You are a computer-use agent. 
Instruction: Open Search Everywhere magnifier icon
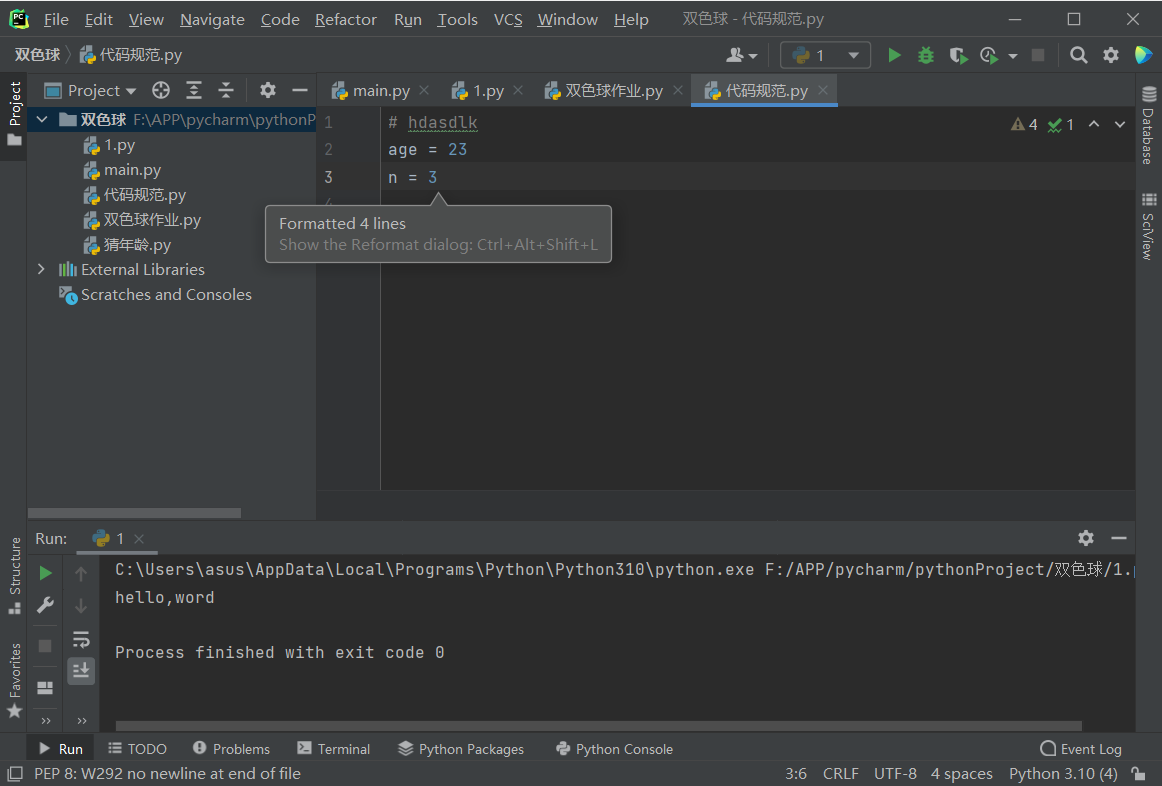click(1079, 55)
